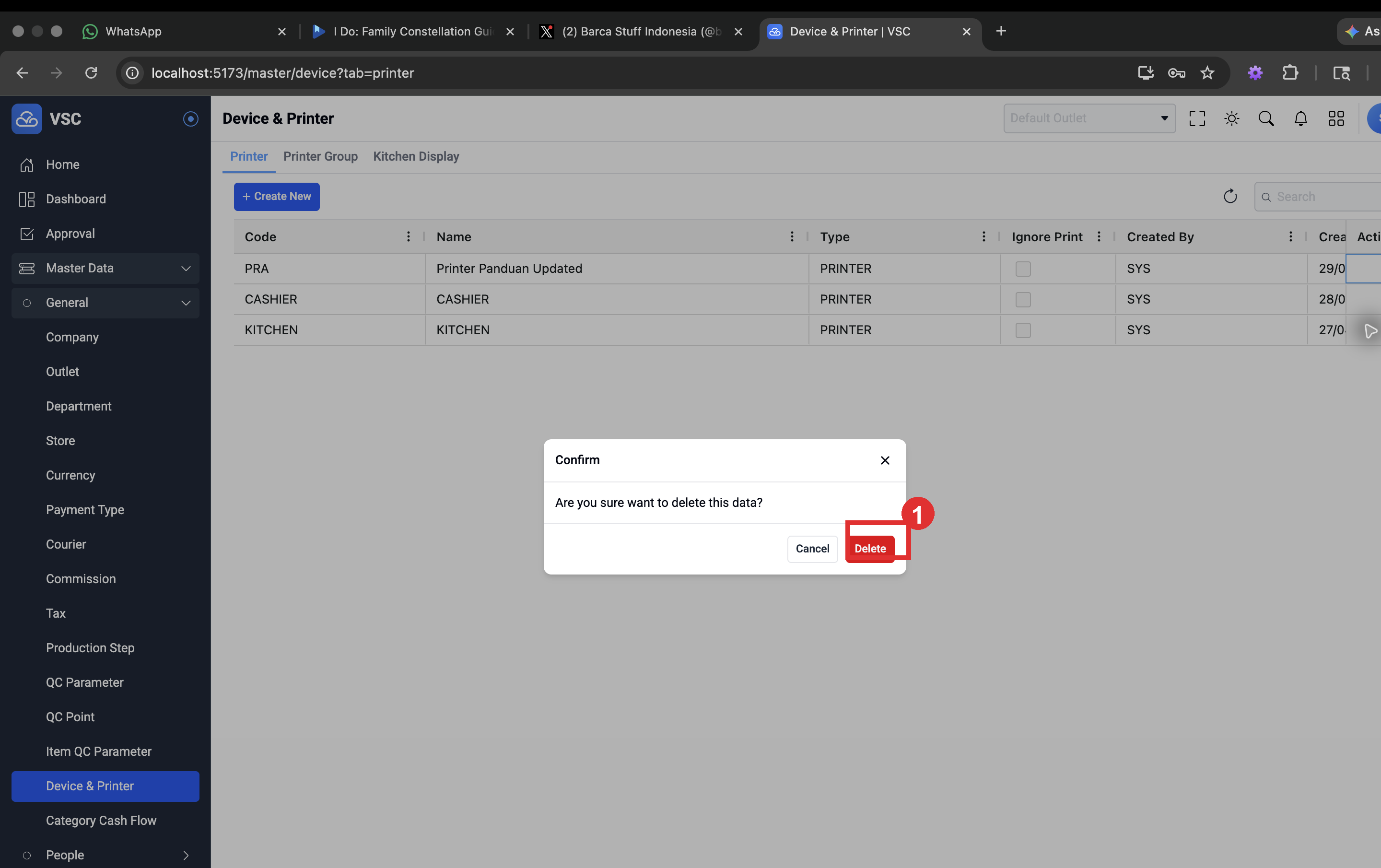
Task: Switch to the Printer Group tab
Action: click(320, 157)
